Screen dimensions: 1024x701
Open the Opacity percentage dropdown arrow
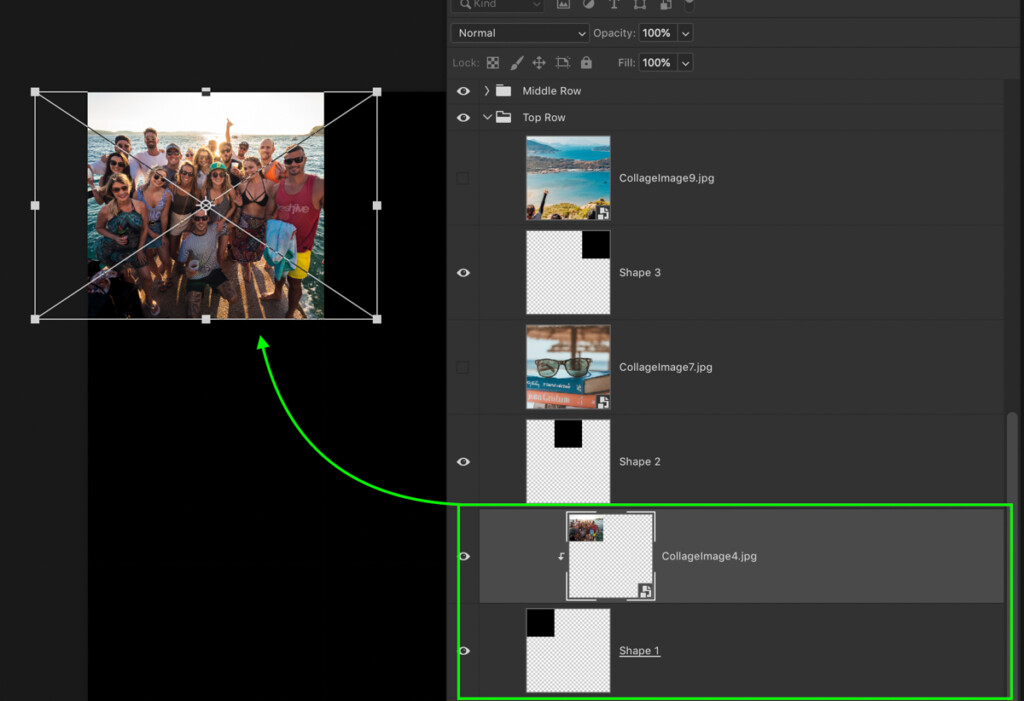tap(685, 33)
